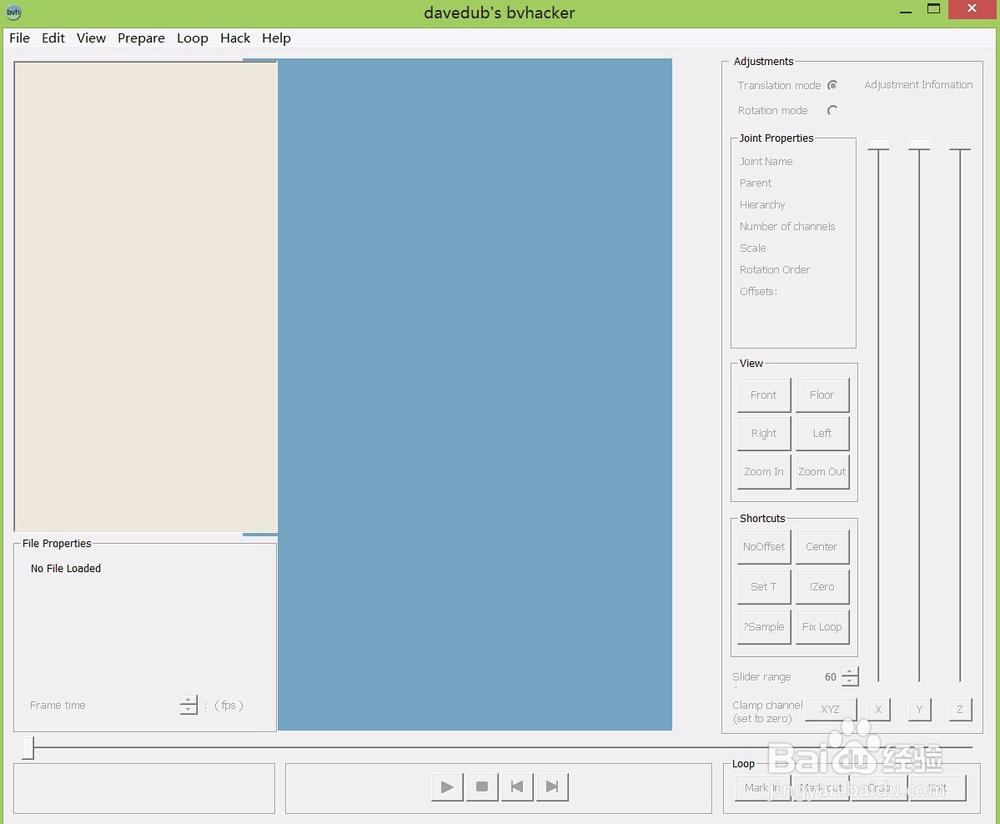
Task: Select Rotation mode radio button
Action: [832, 111]
